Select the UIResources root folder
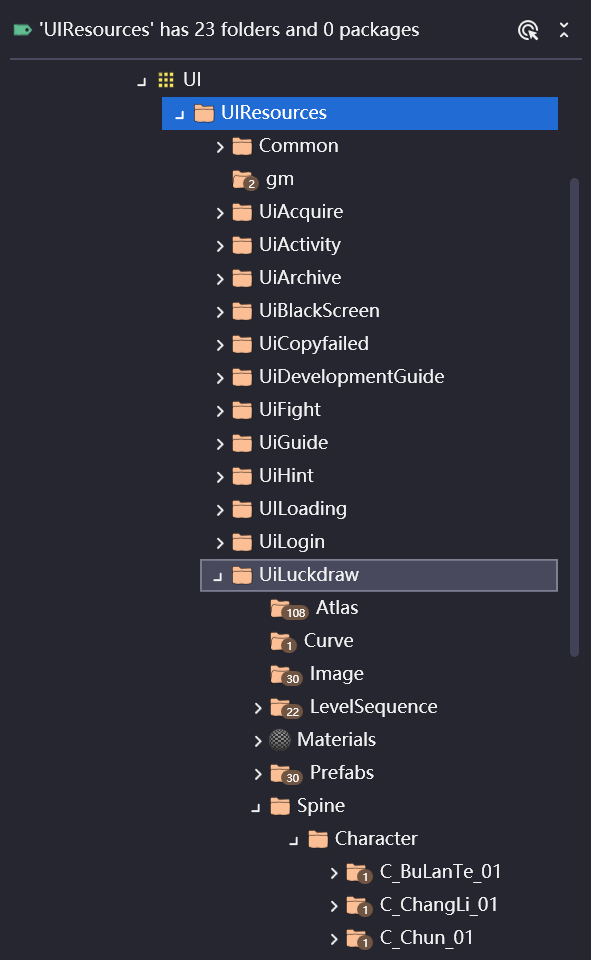591x960 pixels. point(359,113)
